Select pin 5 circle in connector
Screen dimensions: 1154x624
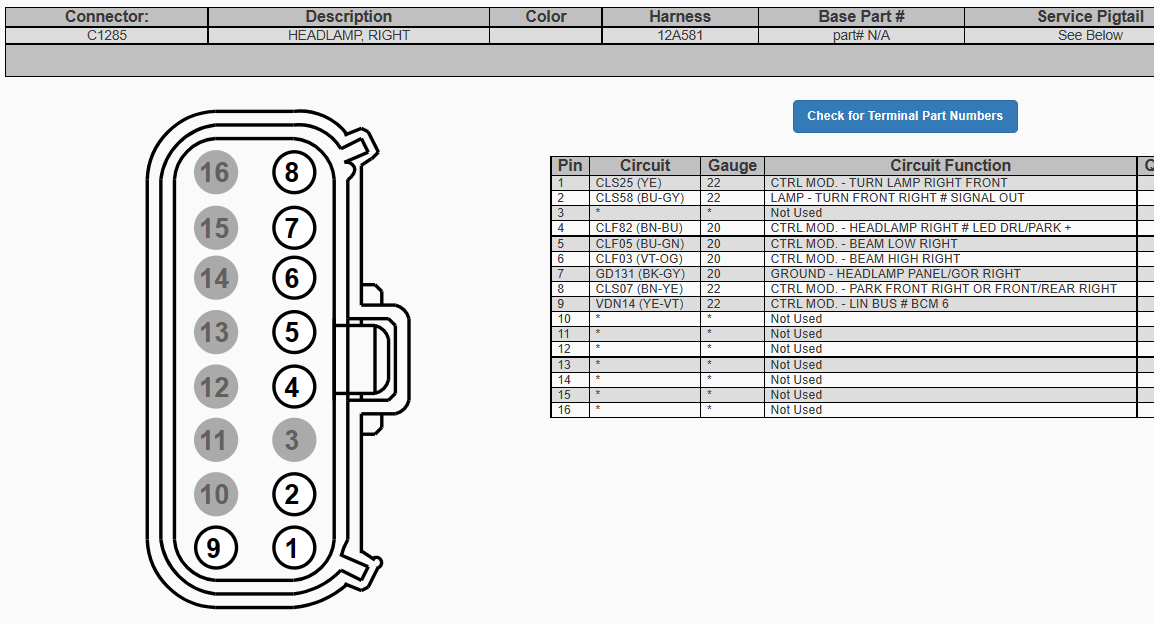click(x=292, y=332)
